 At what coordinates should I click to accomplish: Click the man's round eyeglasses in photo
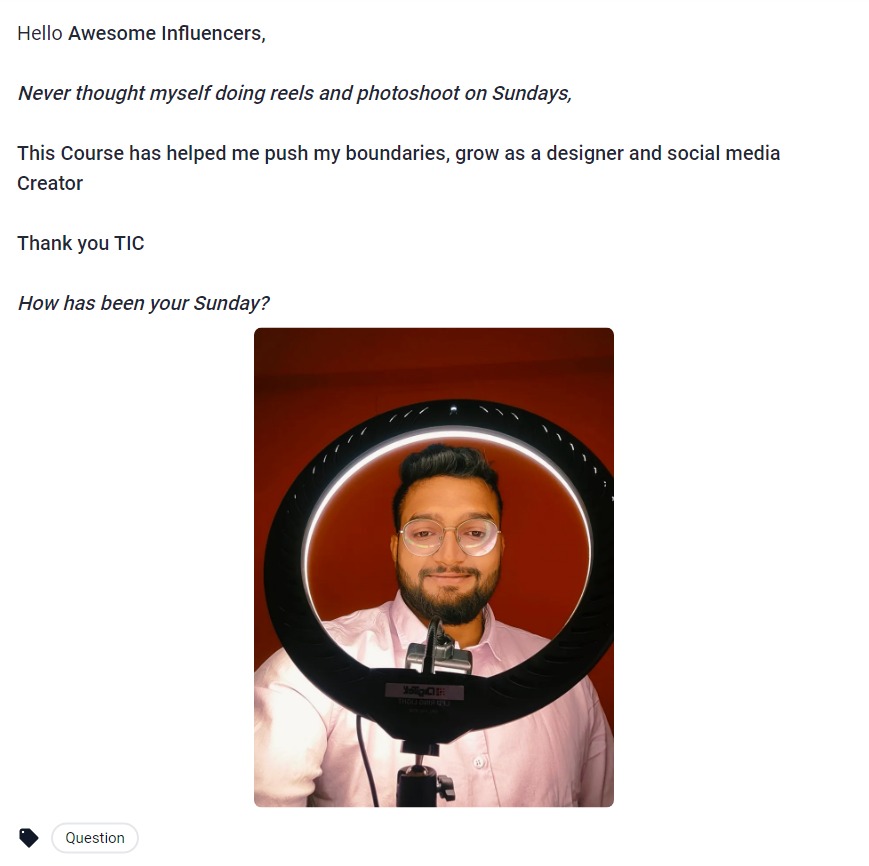tap(450, 537)
